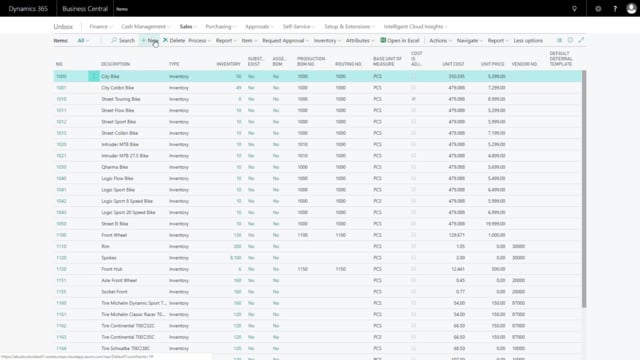Toggle Cost Is Adjusted checkbox for Rim
640x360 pixels.
point(413,247)
